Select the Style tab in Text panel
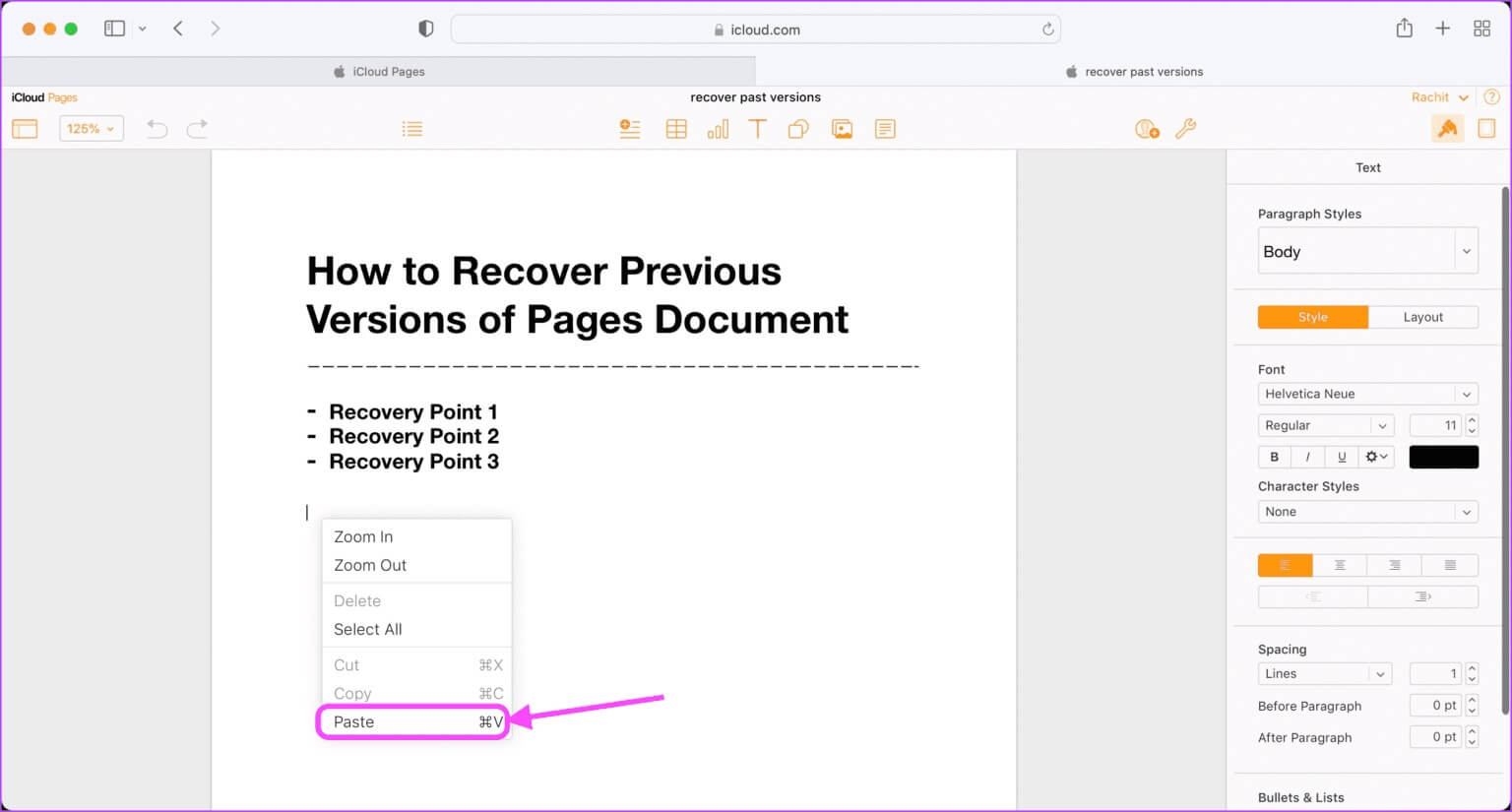1512x812 pixels. pyautogui.click(x=1313, y=317)
